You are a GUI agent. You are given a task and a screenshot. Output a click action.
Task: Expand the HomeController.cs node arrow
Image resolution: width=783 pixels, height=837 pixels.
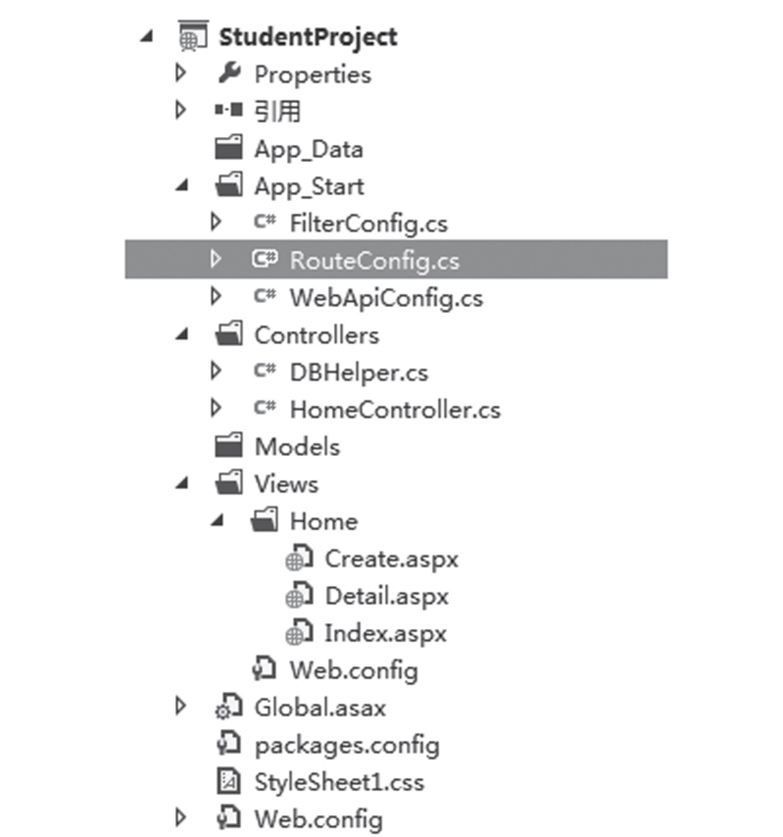(x=216, y=408)
